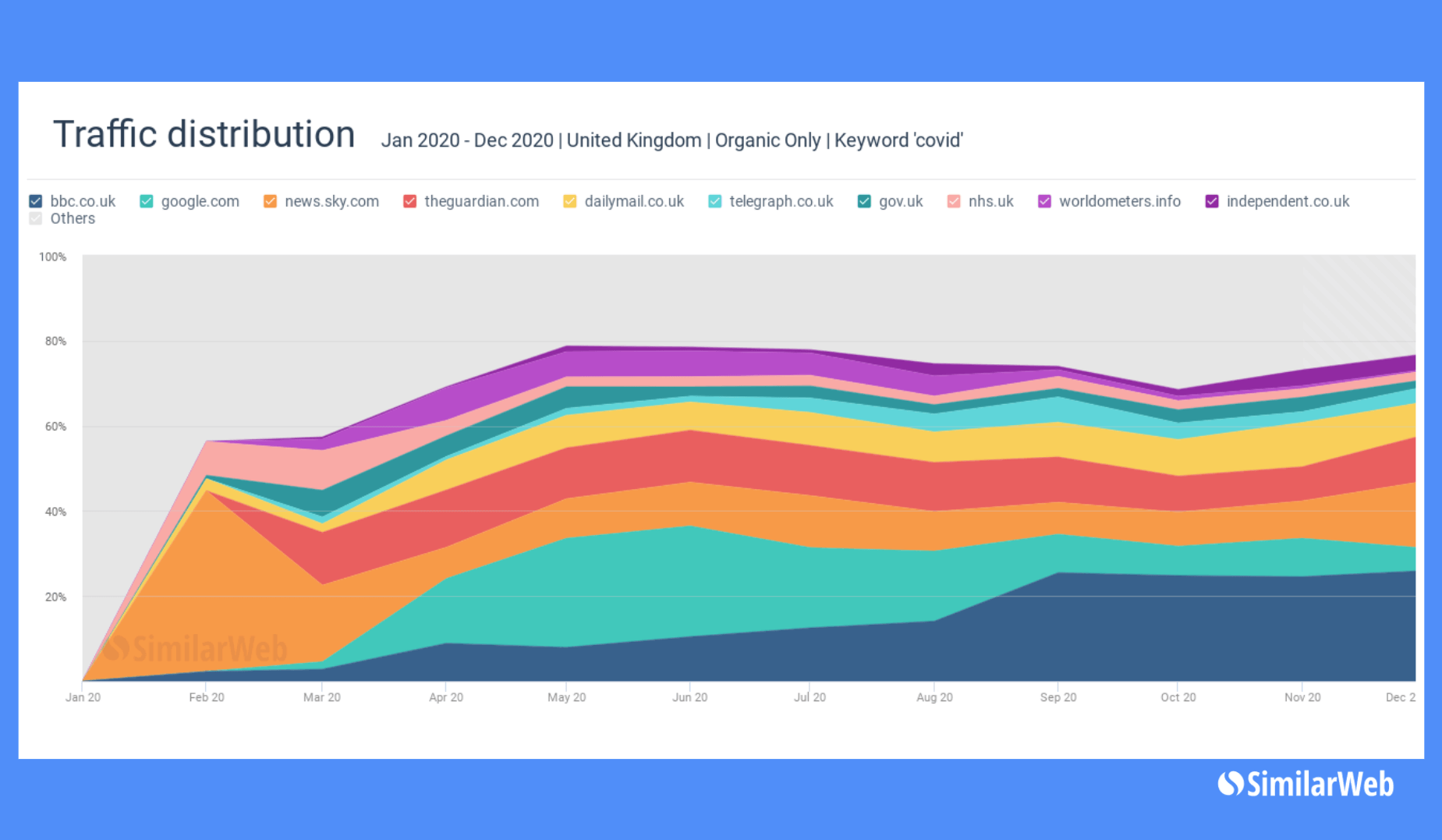Uncheck the bbc.co.uk legend checkbox
The width and height of the screenshot is (1442, 840).
coord(36,201)
